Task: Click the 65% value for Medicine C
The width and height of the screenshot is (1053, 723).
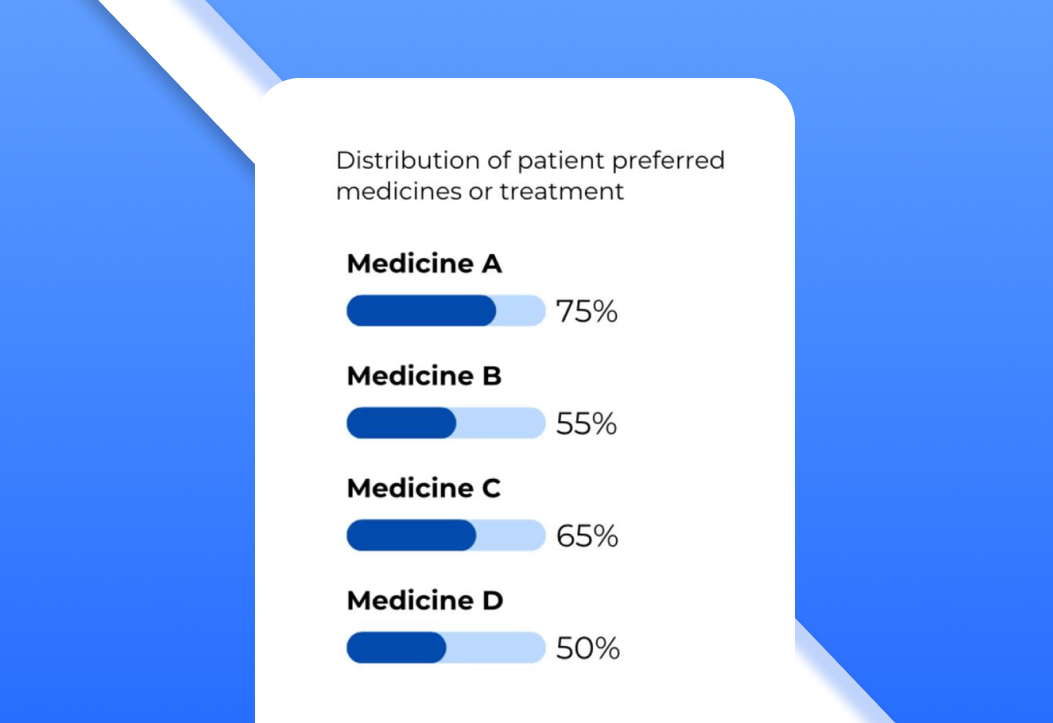Action: click(x=588, y=536)
